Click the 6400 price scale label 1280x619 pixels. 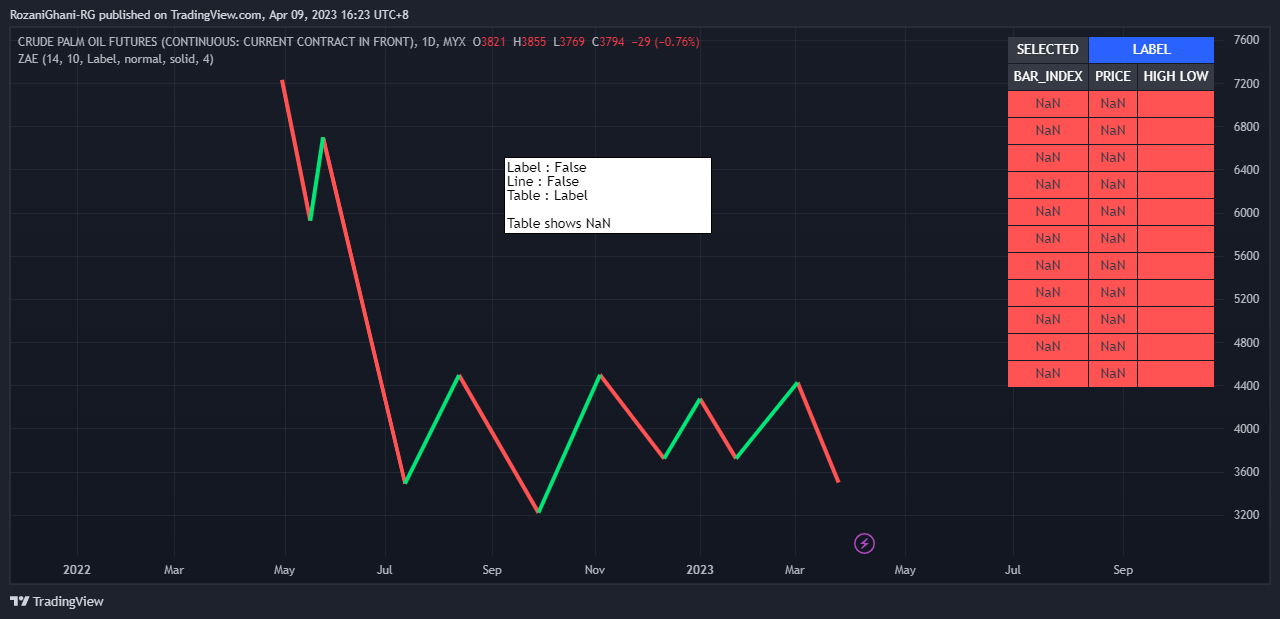tap(1246, 170)
